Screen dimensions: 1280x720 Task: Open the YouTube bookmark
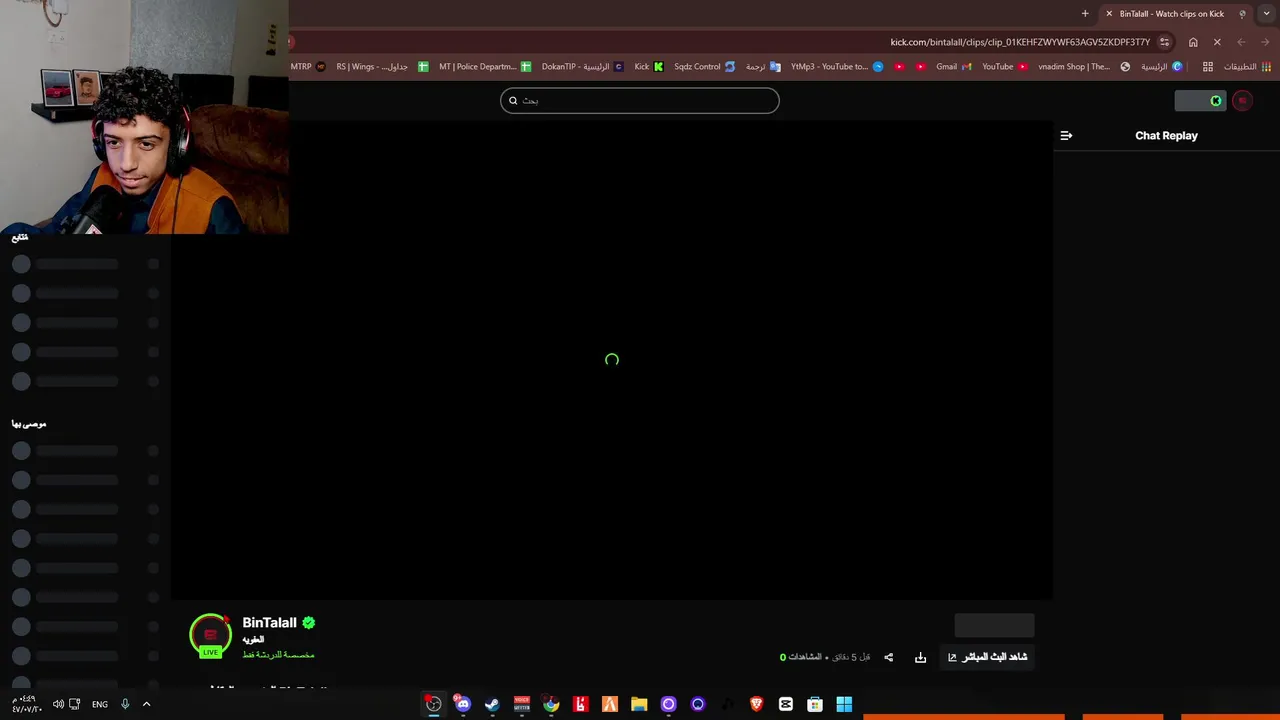click(x=1005, y=67)
